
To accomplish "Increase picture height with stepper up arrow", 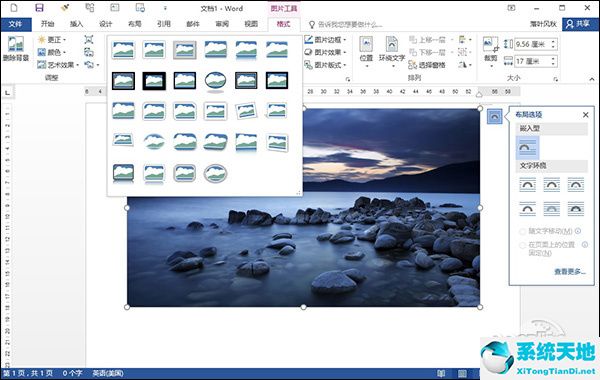I will [x=553, y=41].
